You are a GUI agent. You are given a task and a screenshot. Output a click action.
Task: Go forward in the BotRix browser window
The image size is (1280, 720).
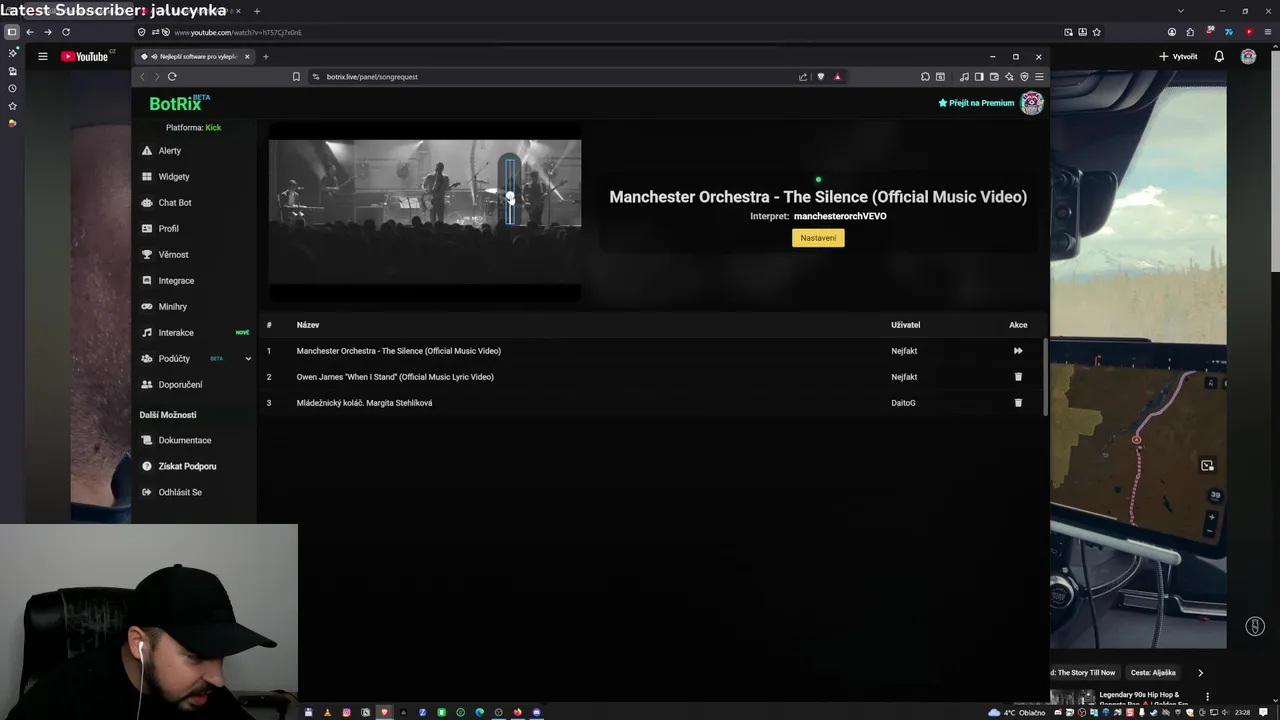click(x=156, y=77)
